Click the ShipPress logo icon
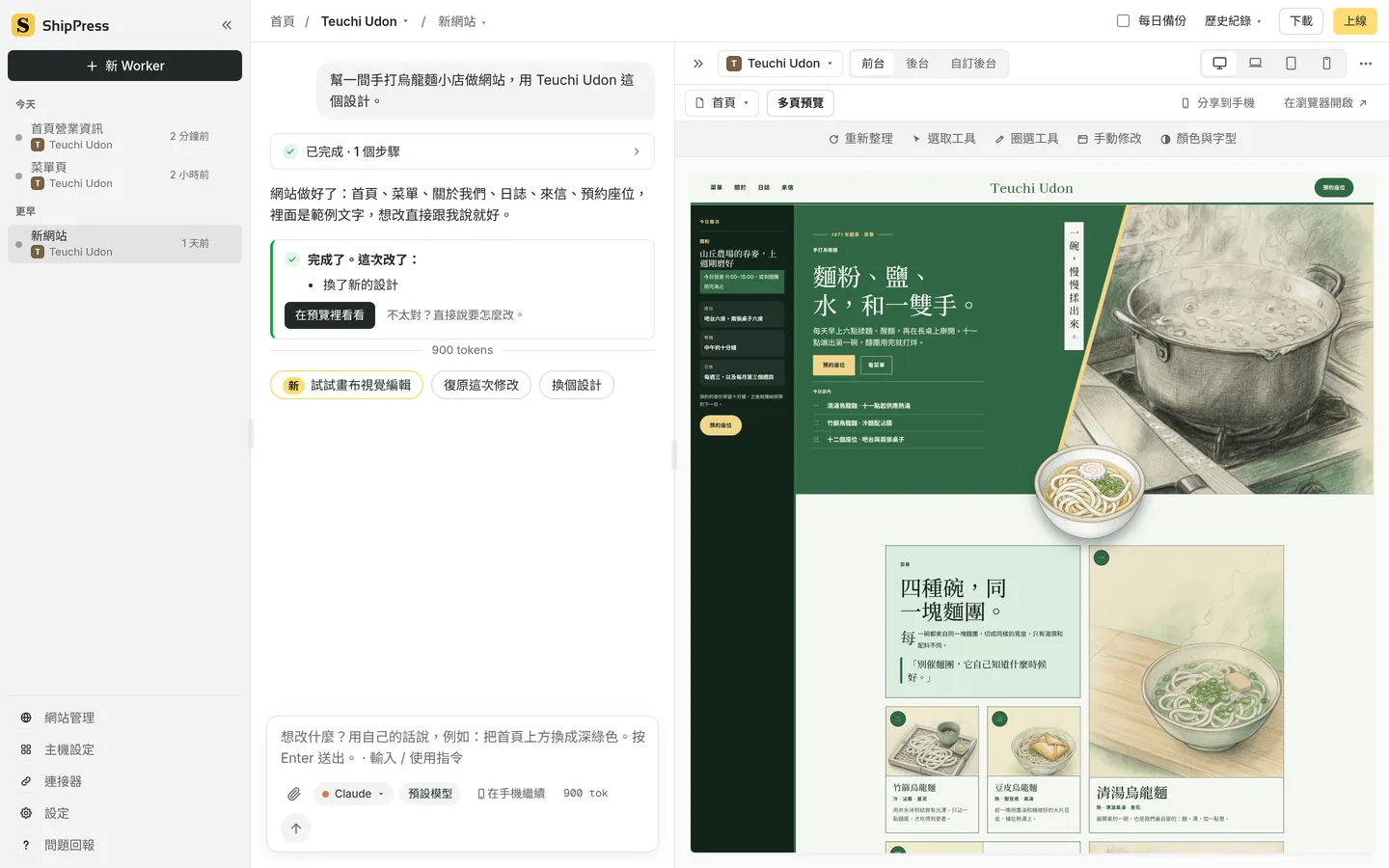 [x=23, y=25]
